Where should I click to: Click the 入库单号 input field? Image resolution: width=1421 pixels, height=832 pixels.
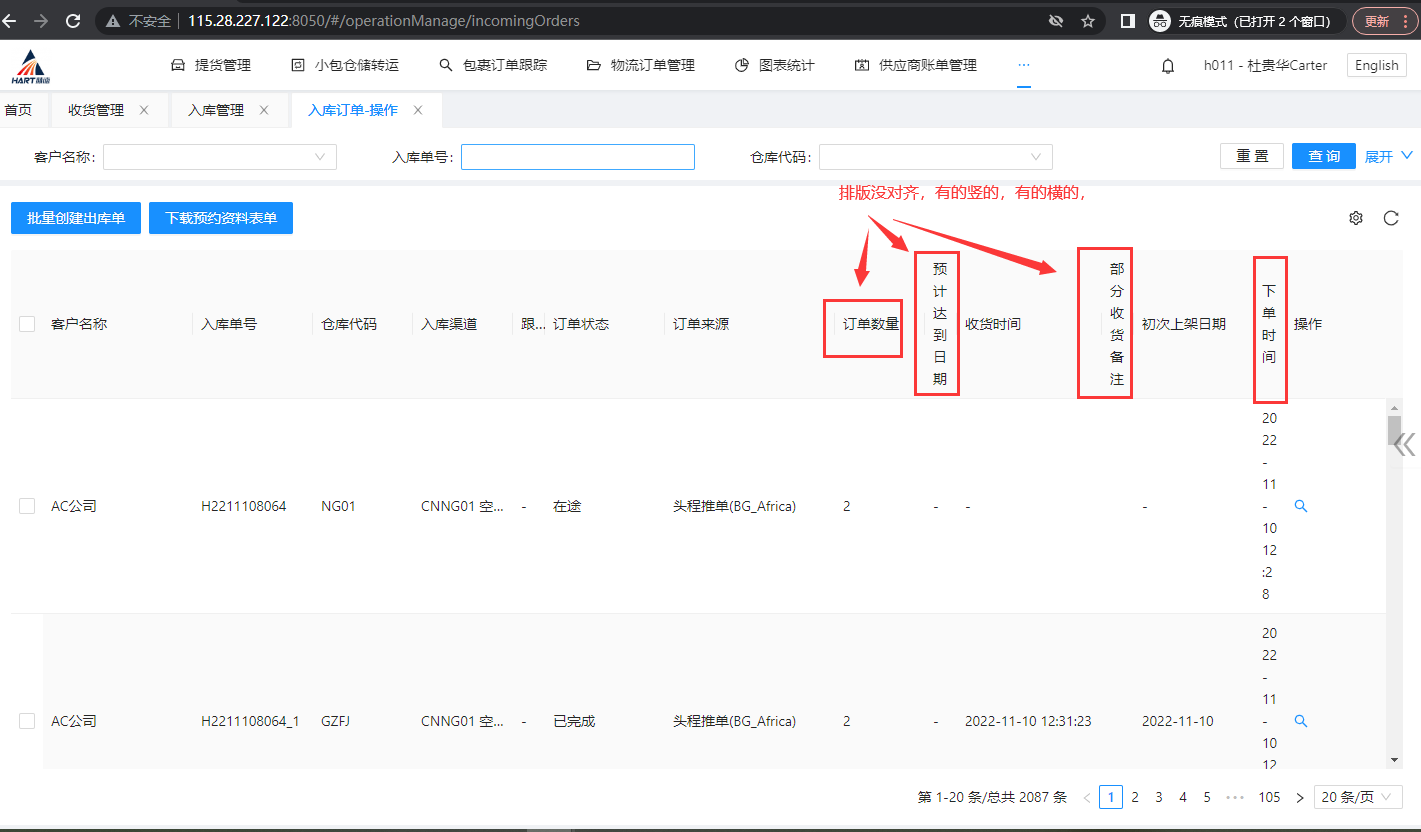[x=577, y=157]
